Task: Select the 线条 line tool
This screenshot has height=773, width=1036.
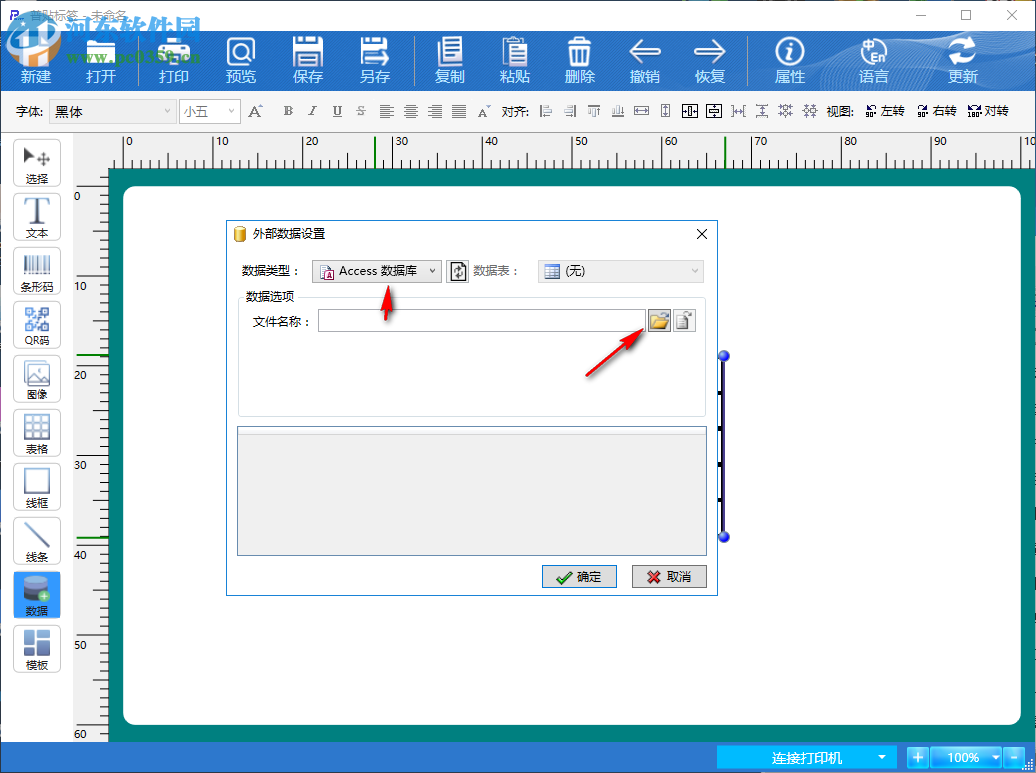Action: point(37,541)
